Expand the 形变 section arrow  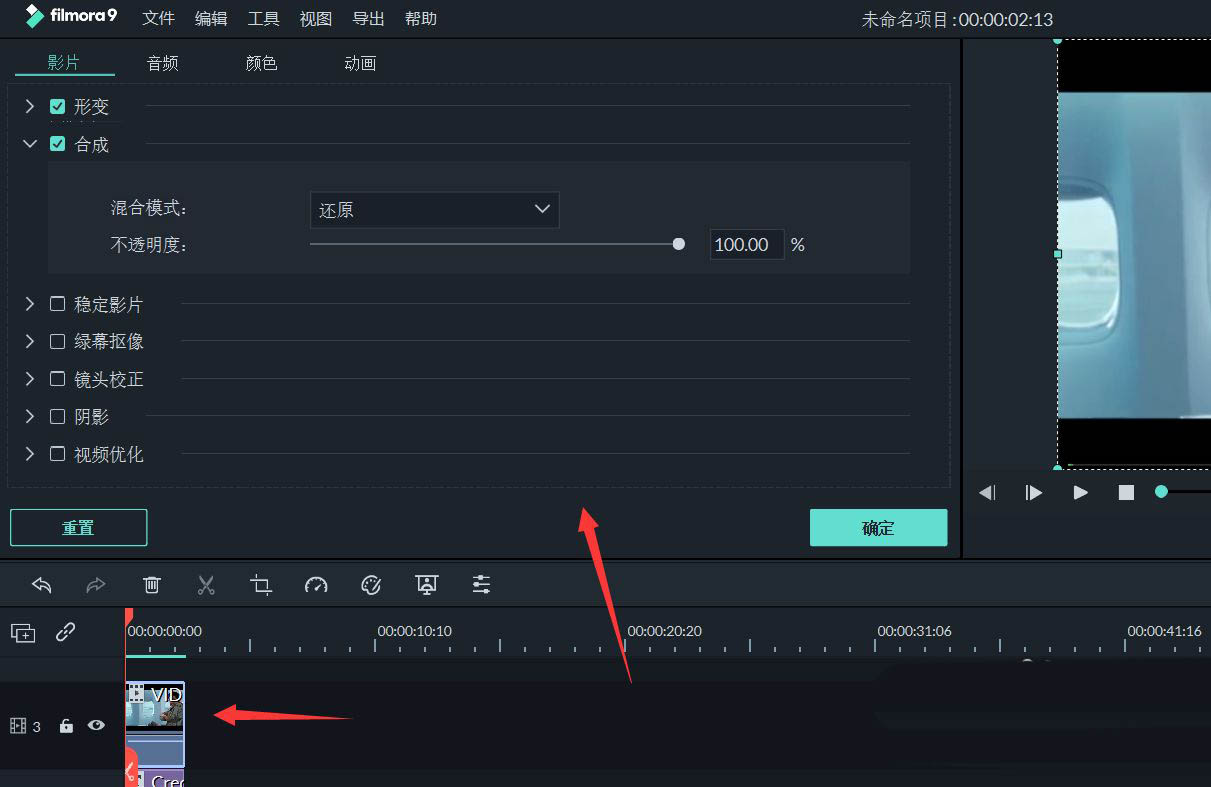point(30,106)
